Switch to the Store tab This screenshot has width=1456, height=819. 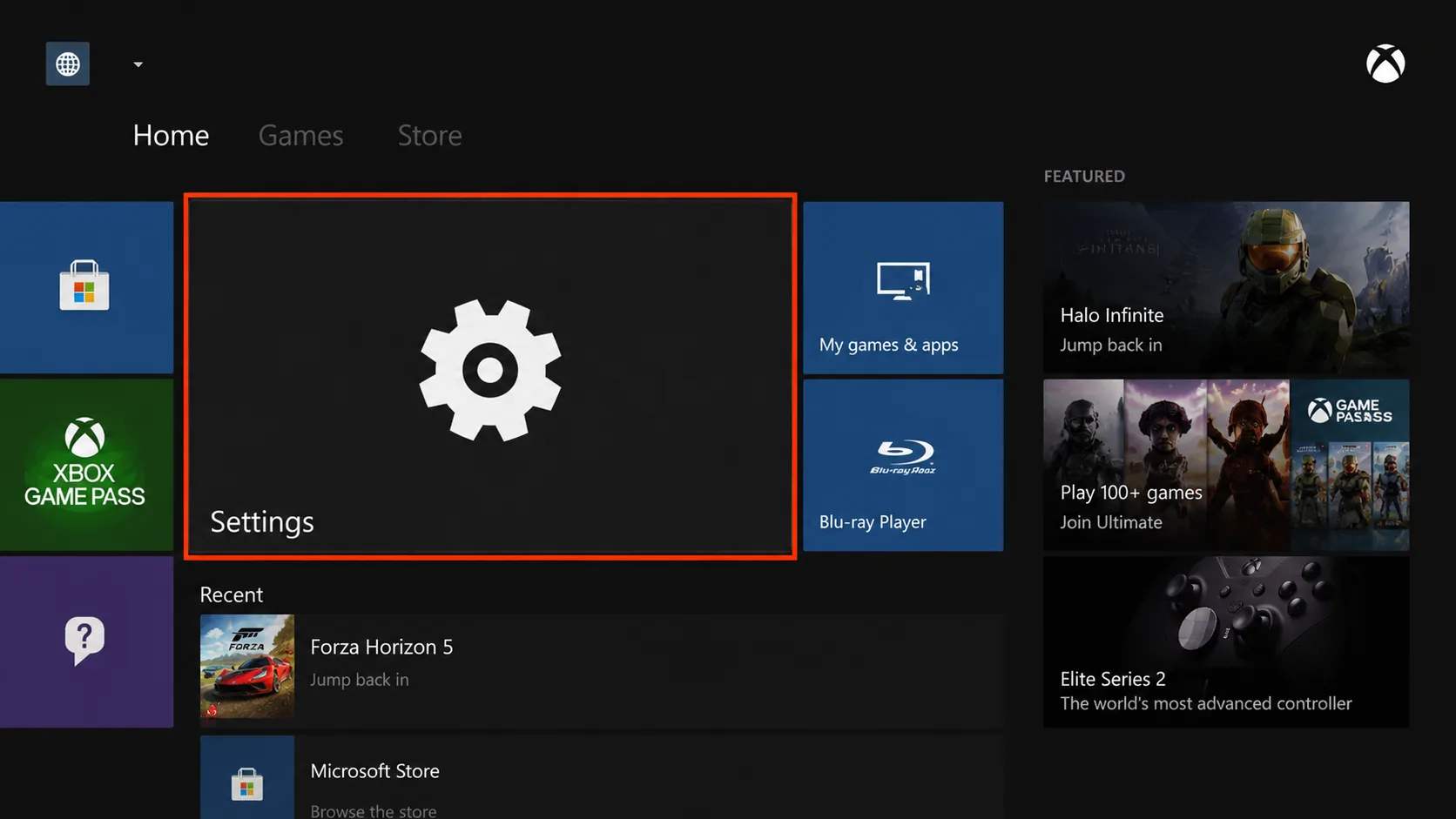[x=429, y=136]
